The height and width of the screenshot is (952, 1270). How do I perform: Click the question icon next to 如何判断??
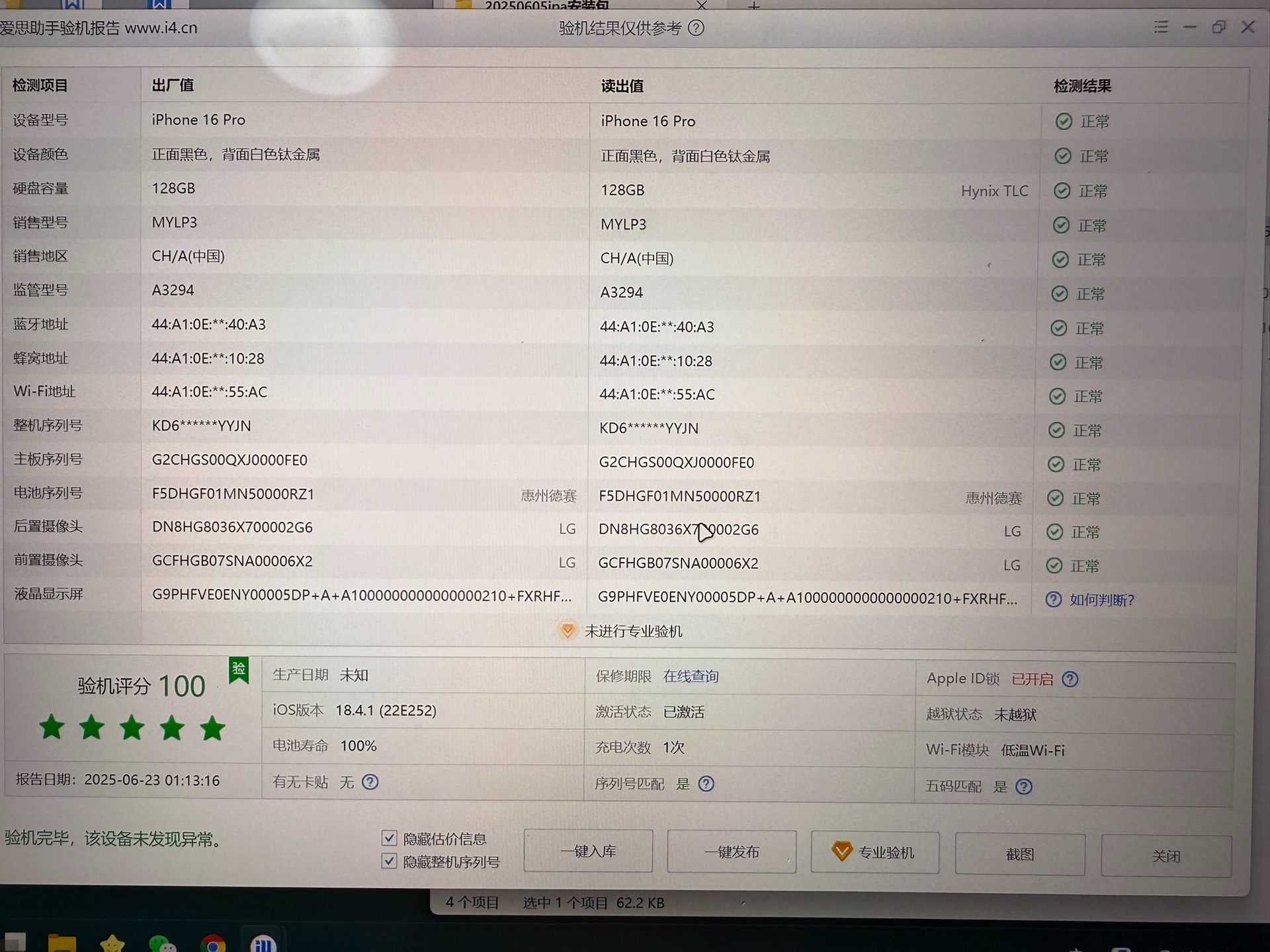[x=1053, y=600]
